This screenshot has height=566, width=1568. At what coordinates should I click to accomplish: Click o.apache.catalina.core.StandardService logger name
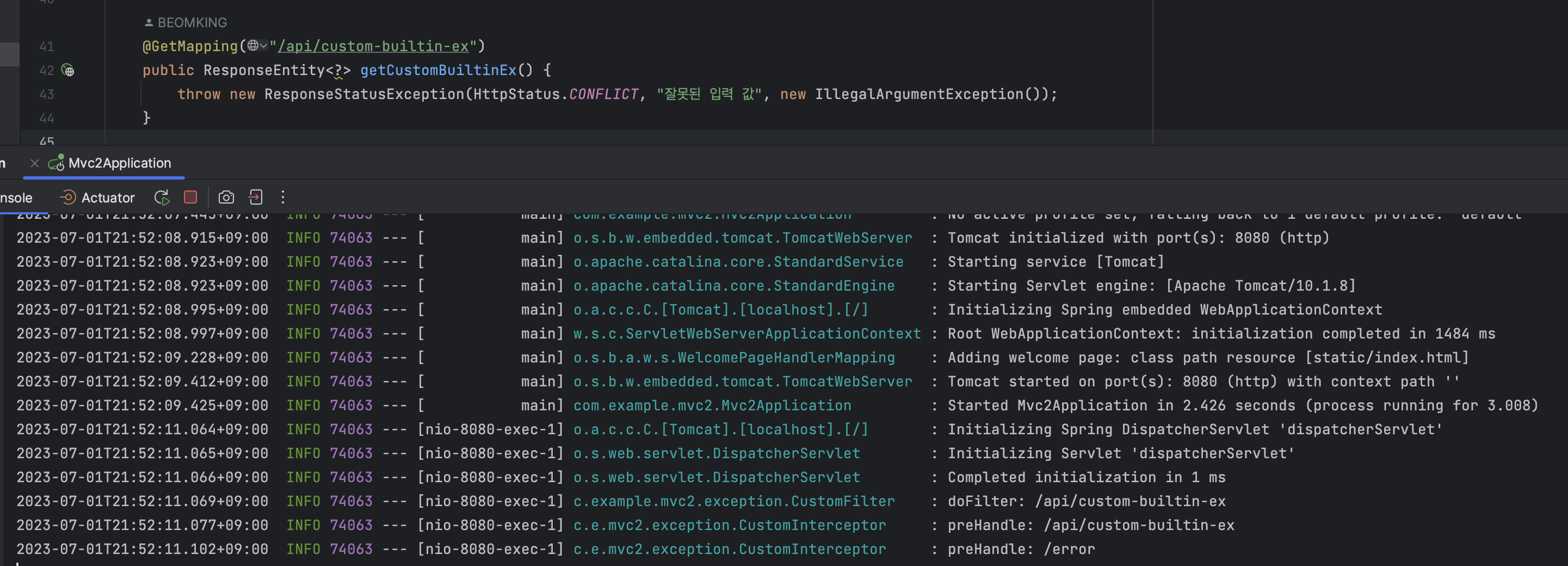(738, 262)
